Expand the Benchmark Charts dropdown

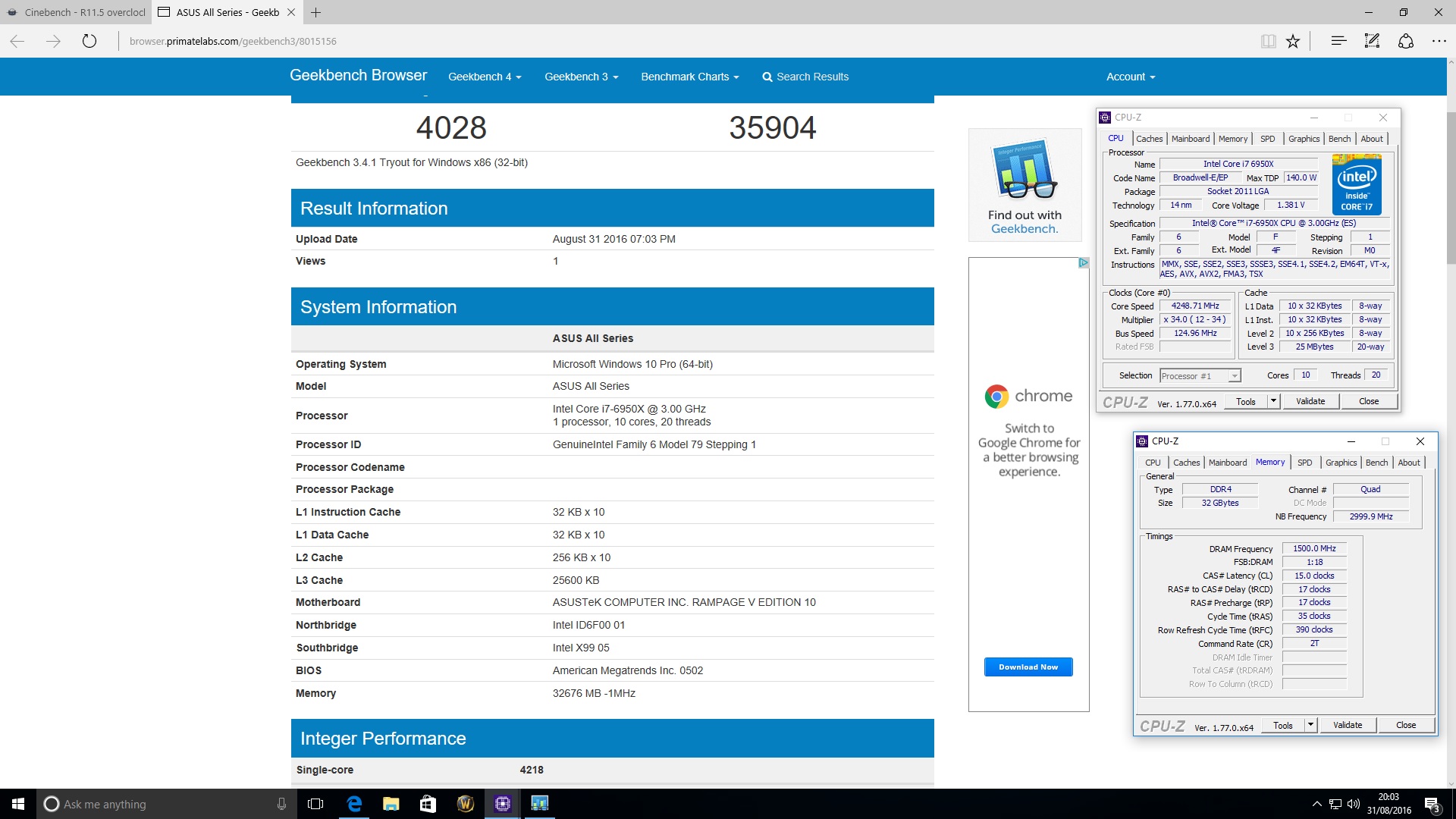pyautogui.click(x=689, y=77)
